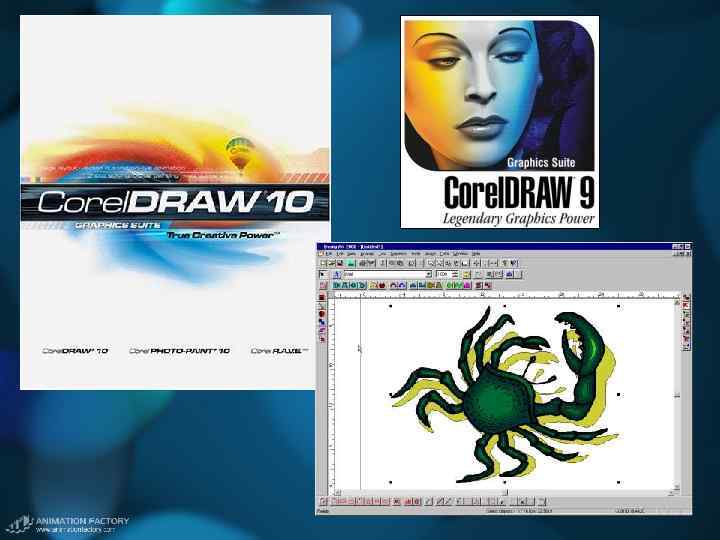Click the horizontal ruler above the canvas

pyautogui.click(x=505, y=294)
